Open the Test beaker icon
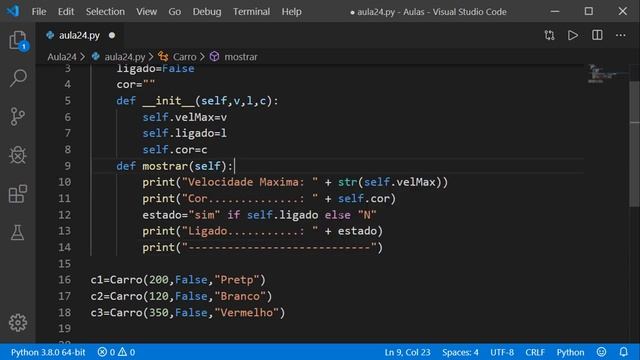Image resolution: width=640 pixels, height=360 pixels. (18, 232)
